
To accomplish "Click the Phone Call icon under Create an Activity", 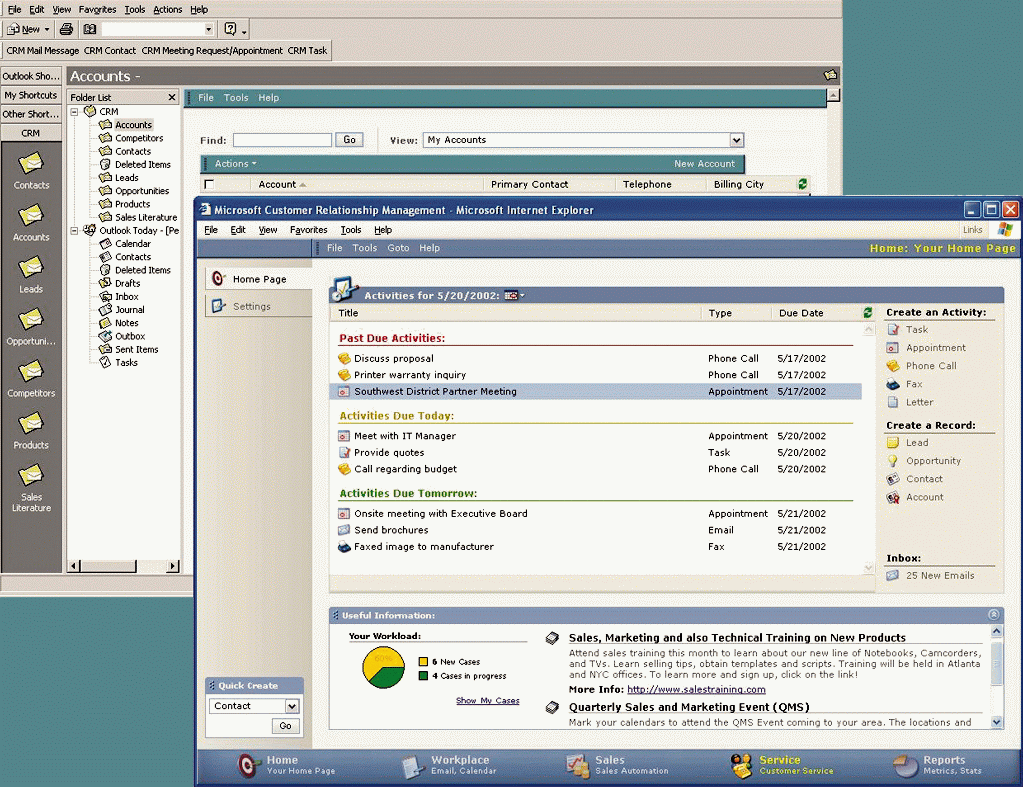I will point(893,366).
